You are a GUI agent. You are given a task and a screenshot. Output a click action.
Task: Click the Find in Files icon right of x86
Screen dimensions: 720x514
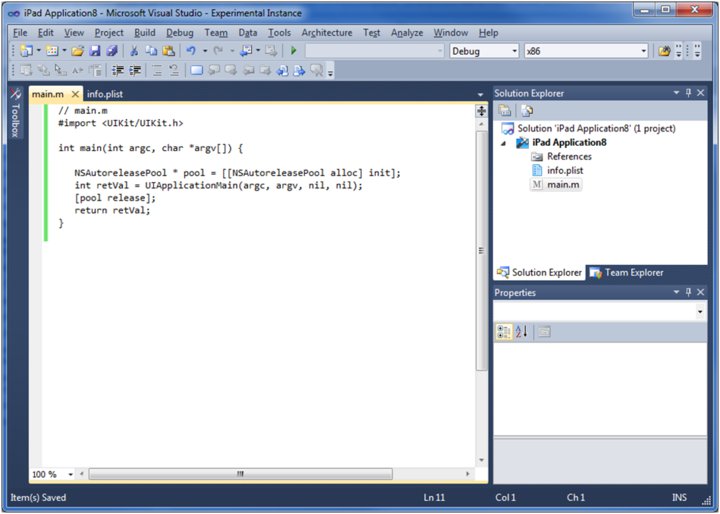664,51
